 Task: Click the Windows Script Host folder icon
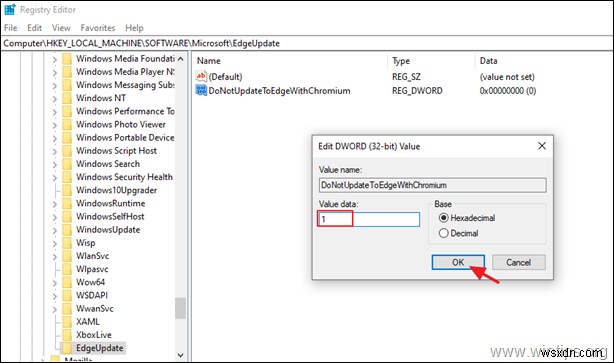[x=67, y=151]
